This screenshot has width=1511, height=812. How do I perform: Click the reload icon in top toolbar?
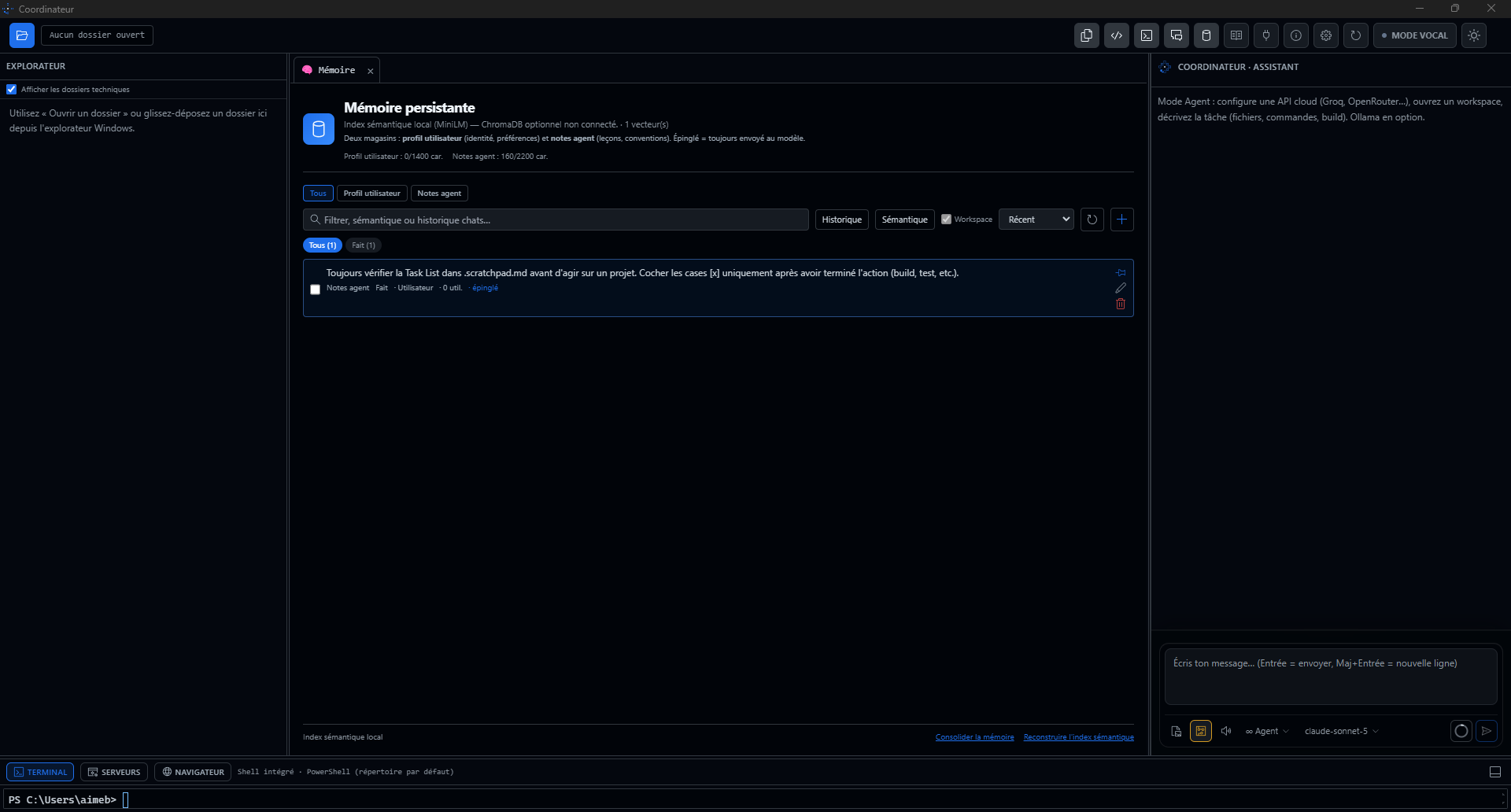click(1356, 35)
